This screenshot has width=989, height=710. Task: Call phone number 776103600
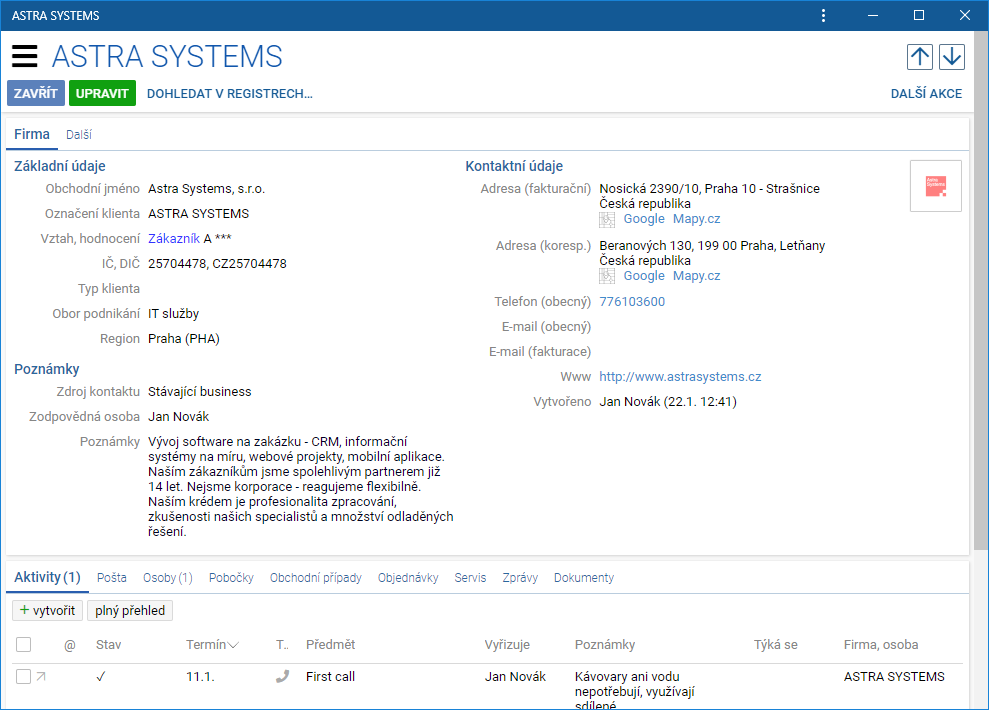[632, 301]
